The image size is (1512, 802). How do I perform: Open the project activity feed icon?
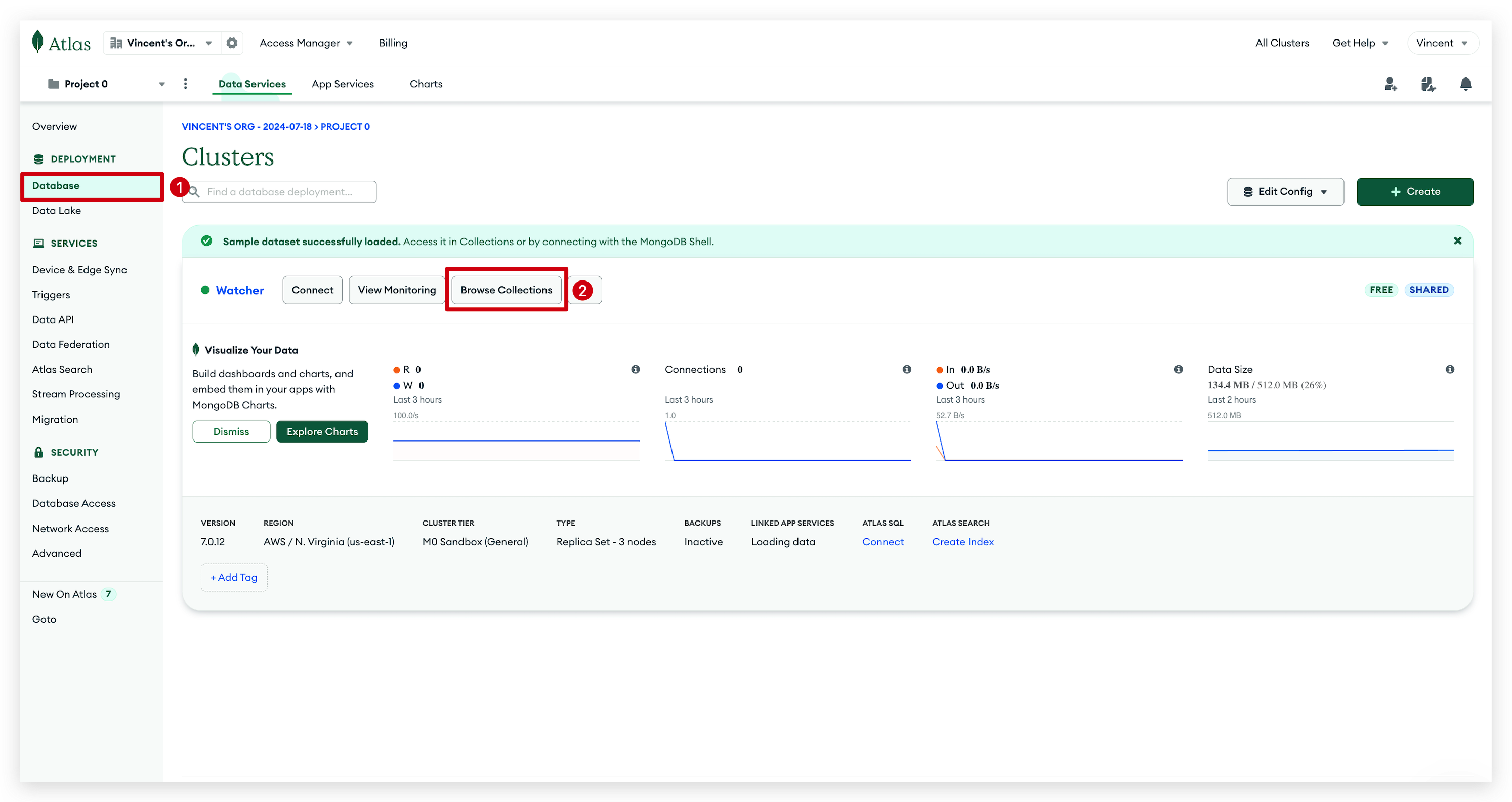(x=1428, y=84)
